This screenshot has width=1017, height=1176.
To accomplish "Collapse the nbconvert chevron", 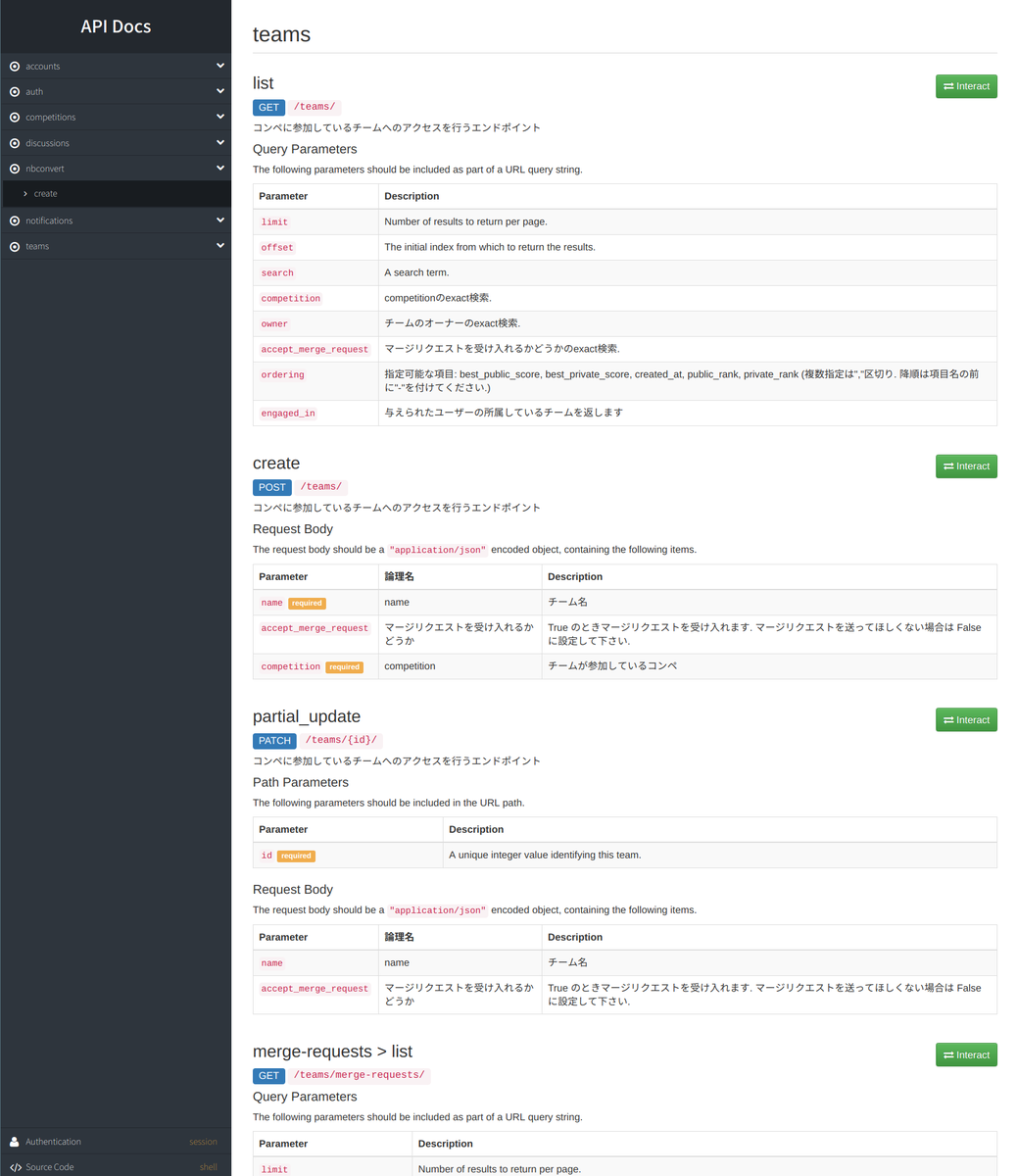I will tap(220, 168).
